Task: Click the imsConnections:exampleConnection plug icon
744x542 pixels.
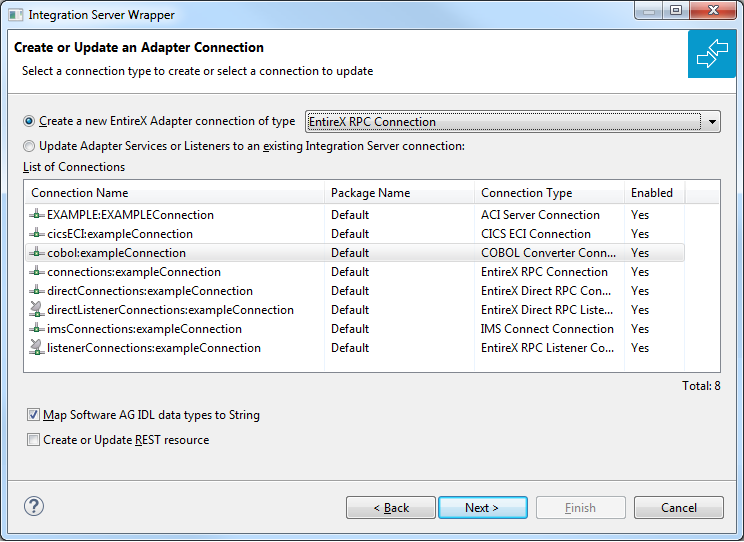Action: click(x=37, y=329)
